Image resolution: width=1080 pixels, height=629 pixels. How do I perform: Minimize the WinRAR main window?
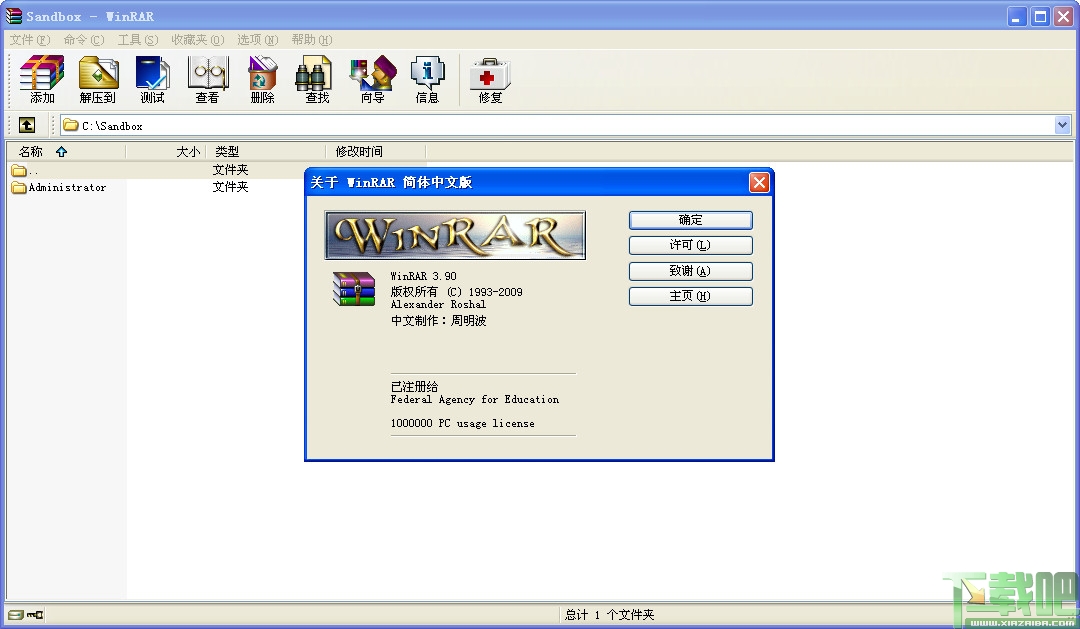pyautogui.click(x=1017, y=17)
